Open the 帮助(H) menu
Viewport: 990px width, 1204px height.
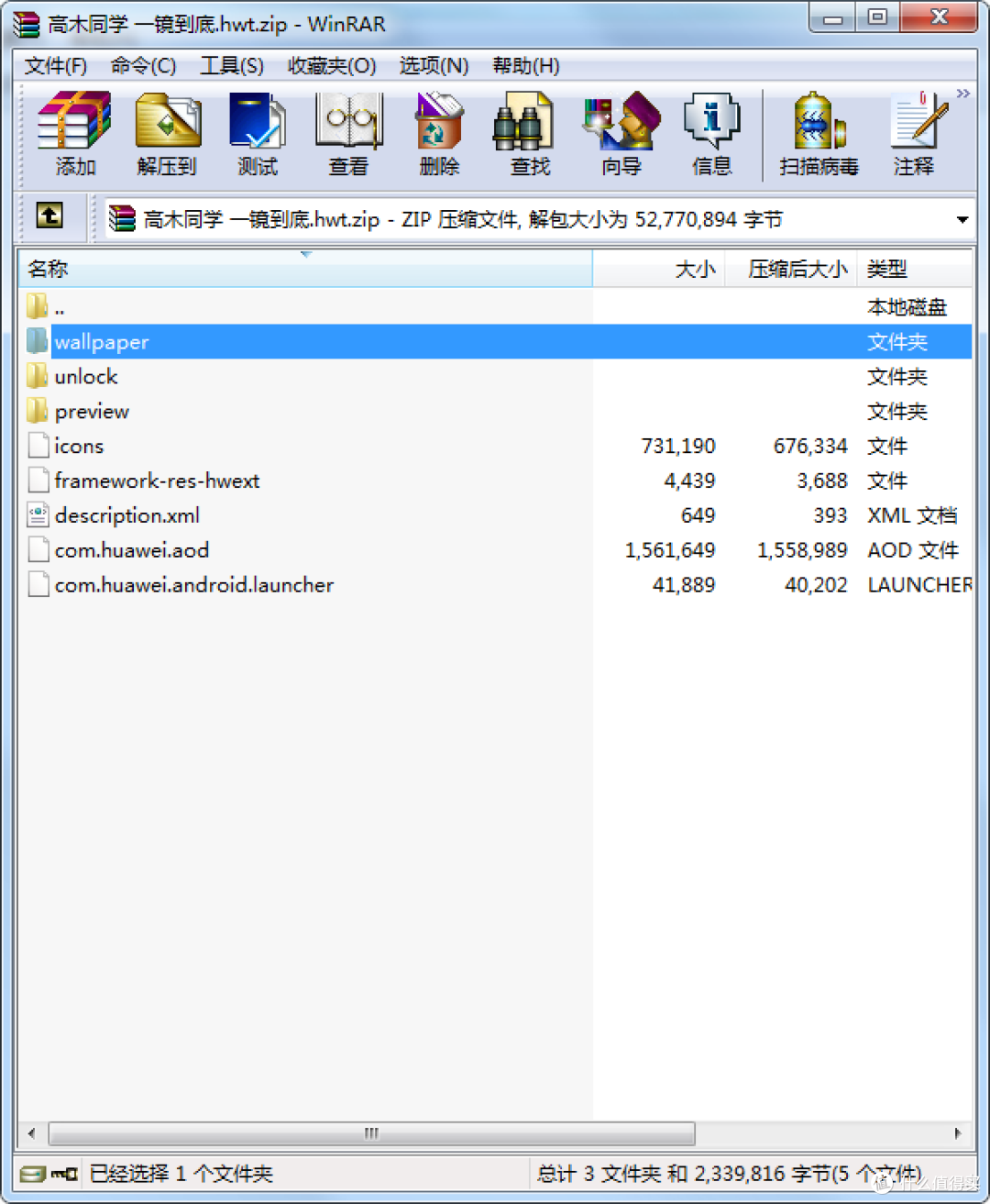tap(526, 66)
